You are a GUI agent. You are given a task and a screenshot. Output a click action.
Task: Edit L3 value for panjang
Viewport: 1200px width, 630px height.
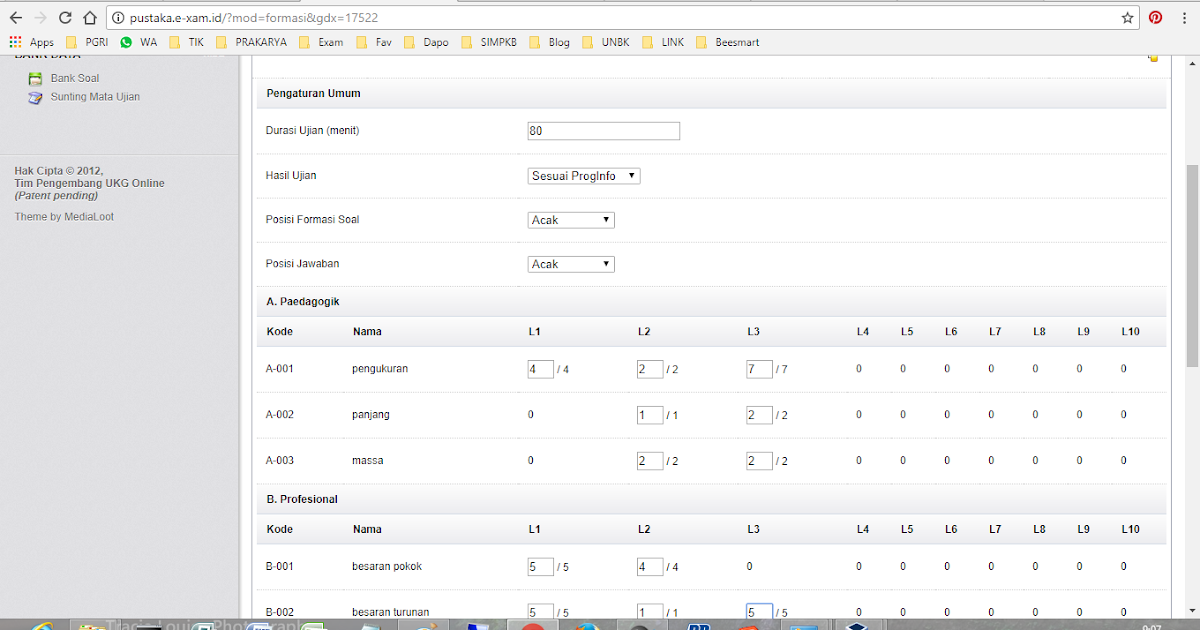[759, 415]
